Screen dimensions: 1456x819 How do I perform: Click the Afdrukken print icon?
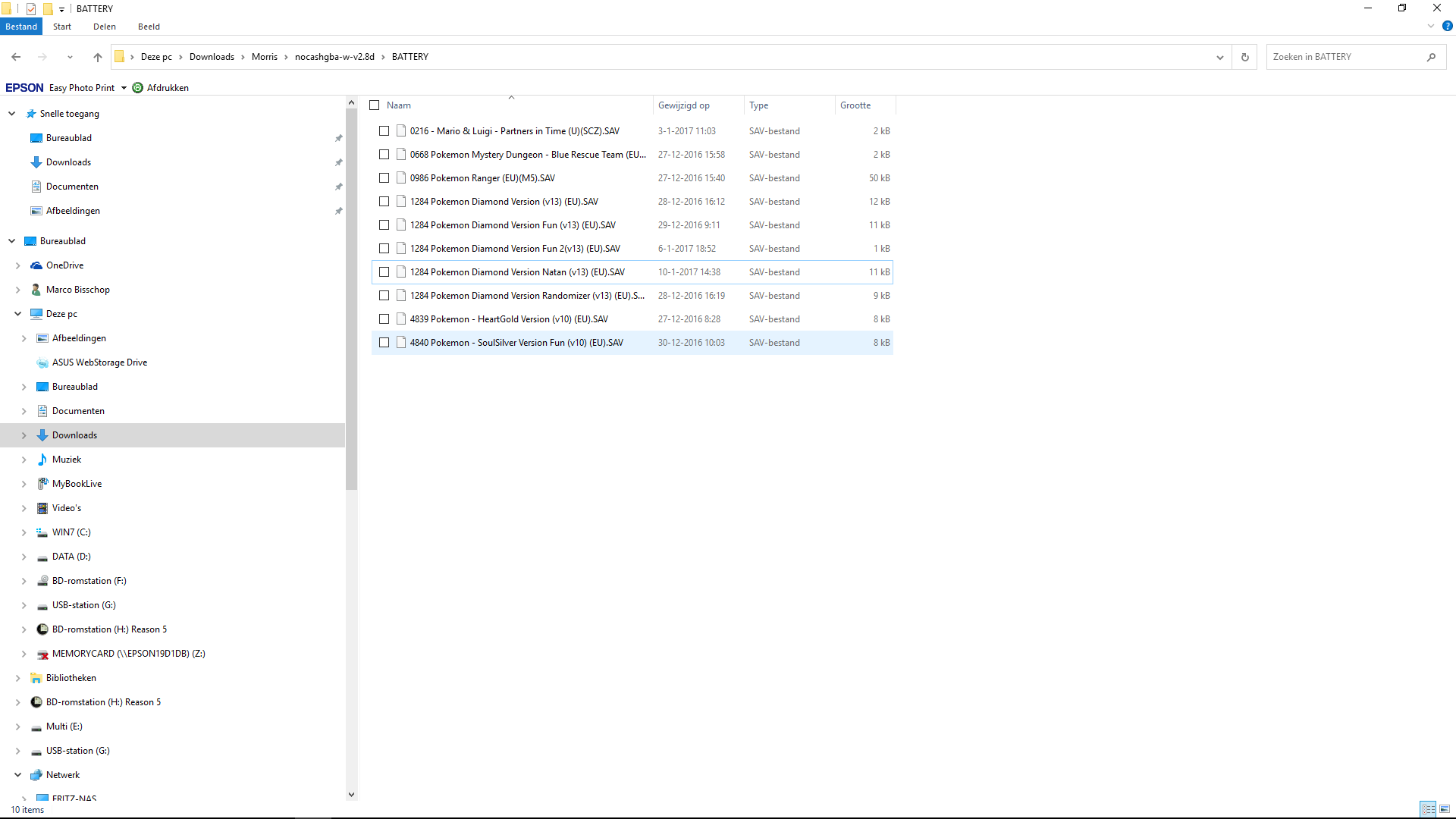[x=138, y=88]
